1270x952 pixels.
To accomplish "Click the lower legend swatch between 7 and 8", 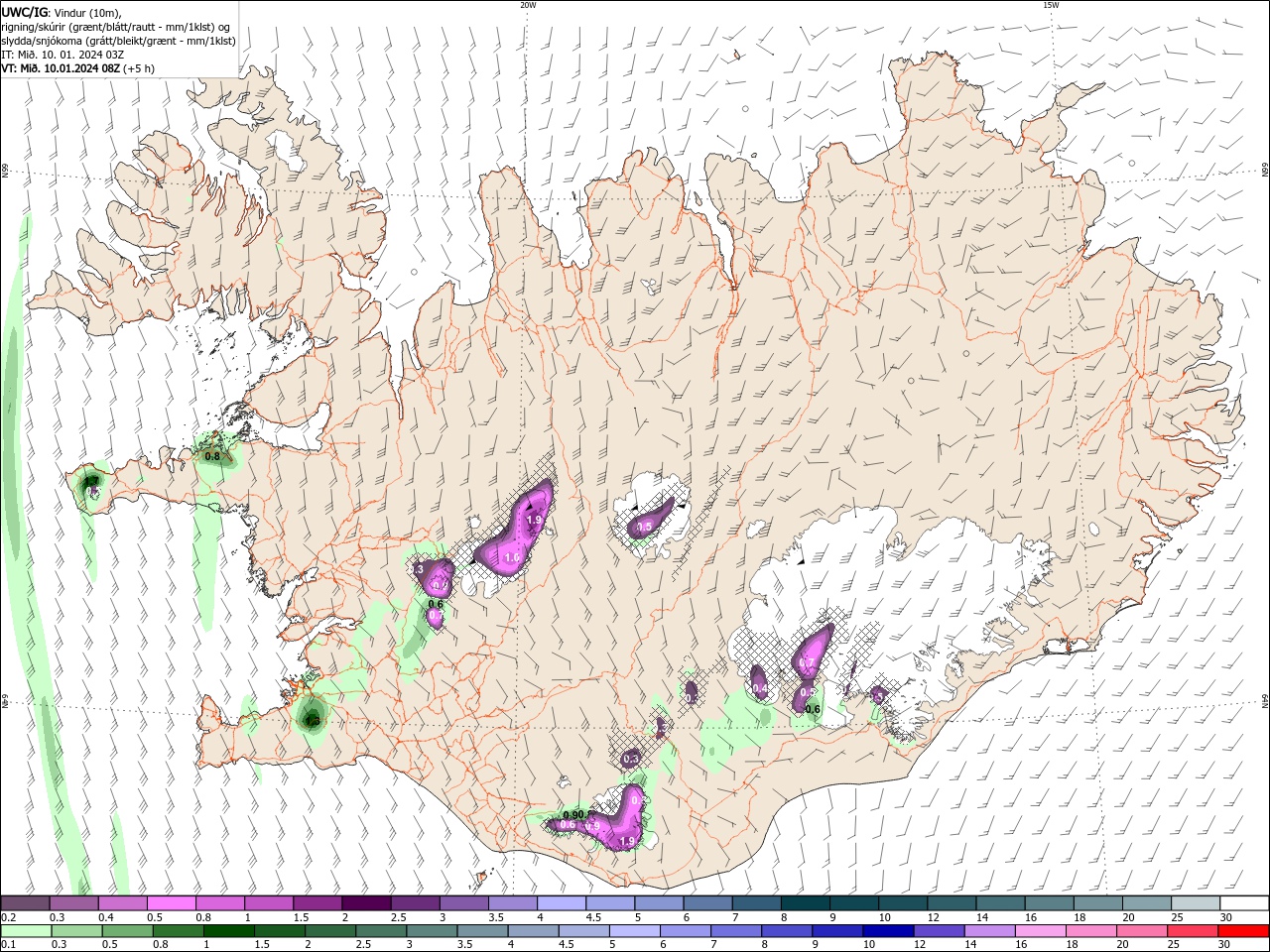I will [x=736, y=931].
